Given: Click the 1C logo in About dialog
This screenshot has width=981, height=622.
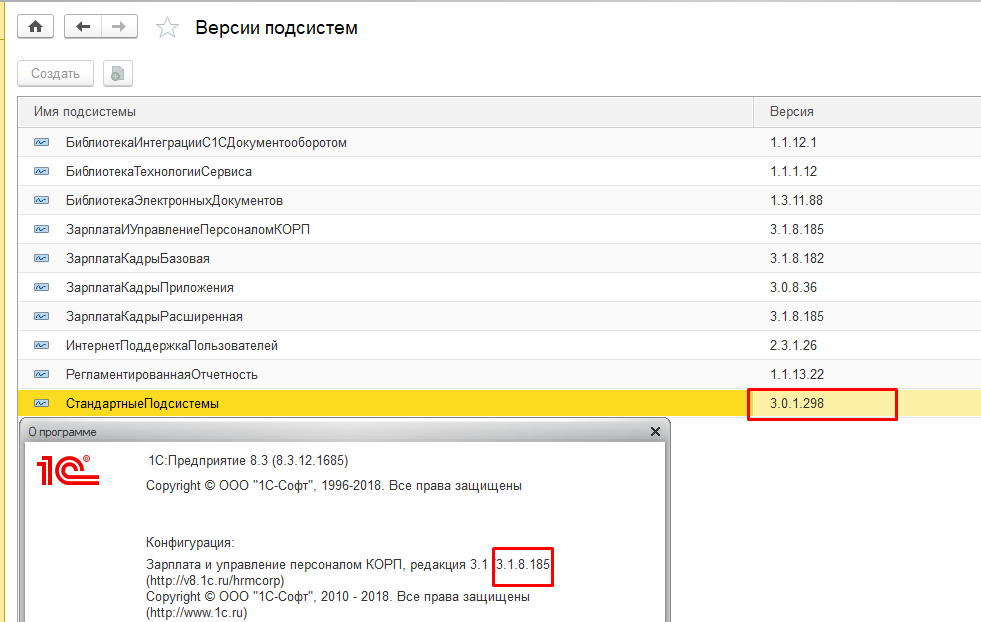Looking at the screenshot, I should point(68,471).
